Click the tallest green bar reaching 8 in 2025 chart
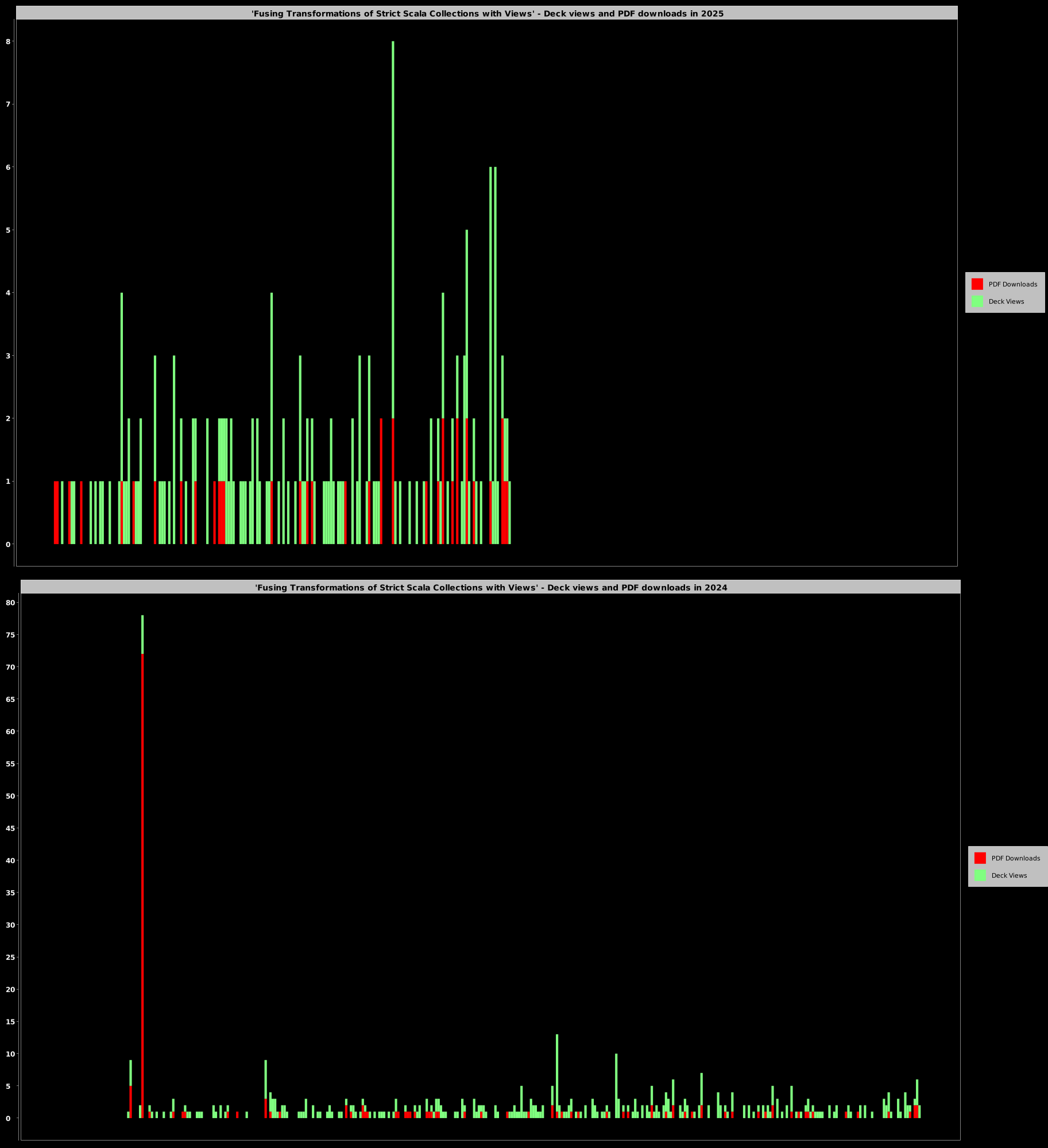 393,230
